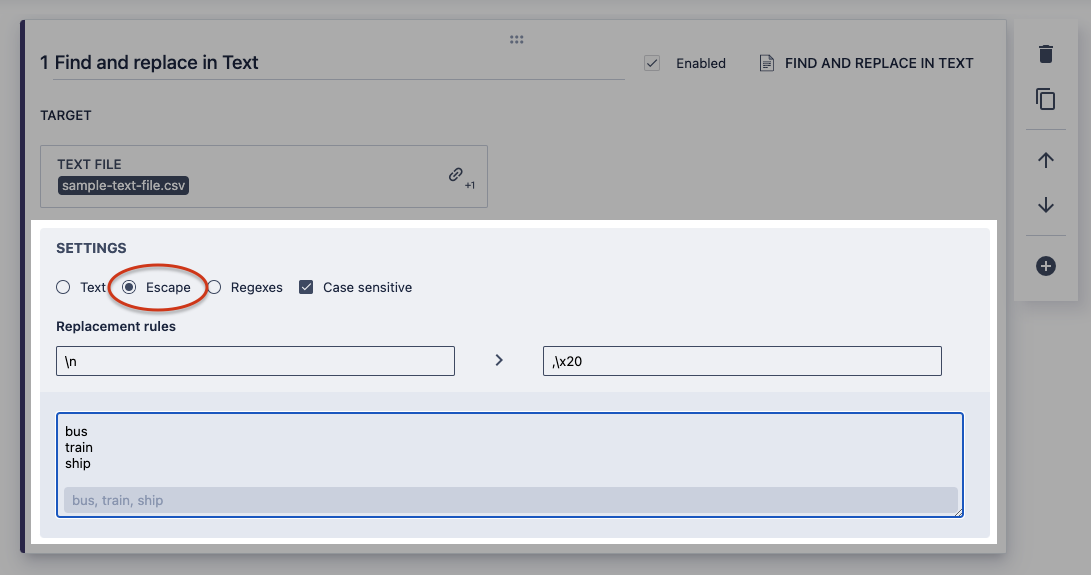This screenshot has width=1091, height=575.
Task: Click the link icon in Text File box
Action: (x=456, y=175)
